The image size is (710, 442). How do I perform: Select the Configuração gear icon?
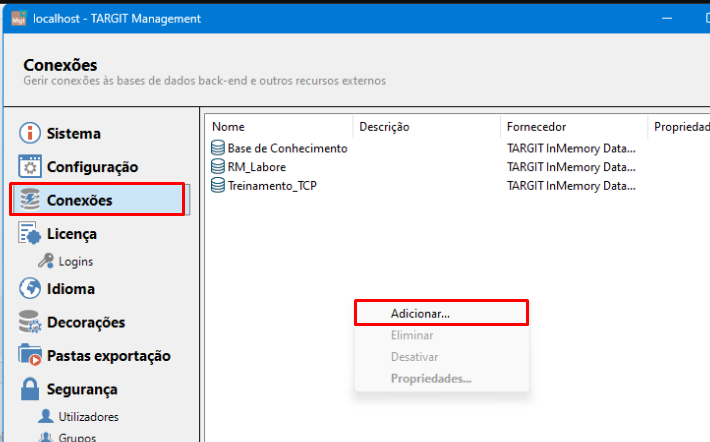click(30, 166)
